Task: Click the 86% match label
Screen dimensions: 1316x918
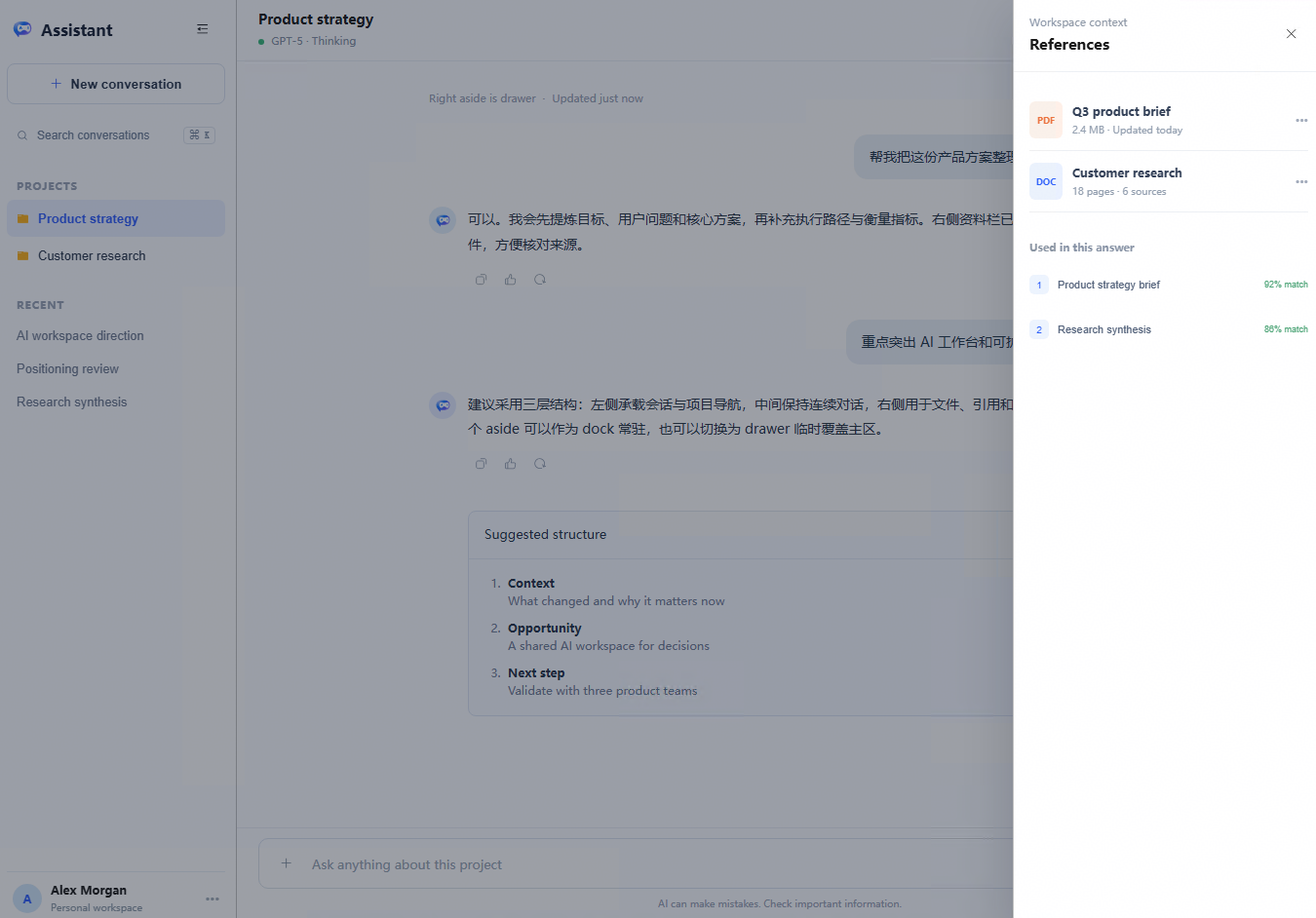Action: [x=1286, y=329]
